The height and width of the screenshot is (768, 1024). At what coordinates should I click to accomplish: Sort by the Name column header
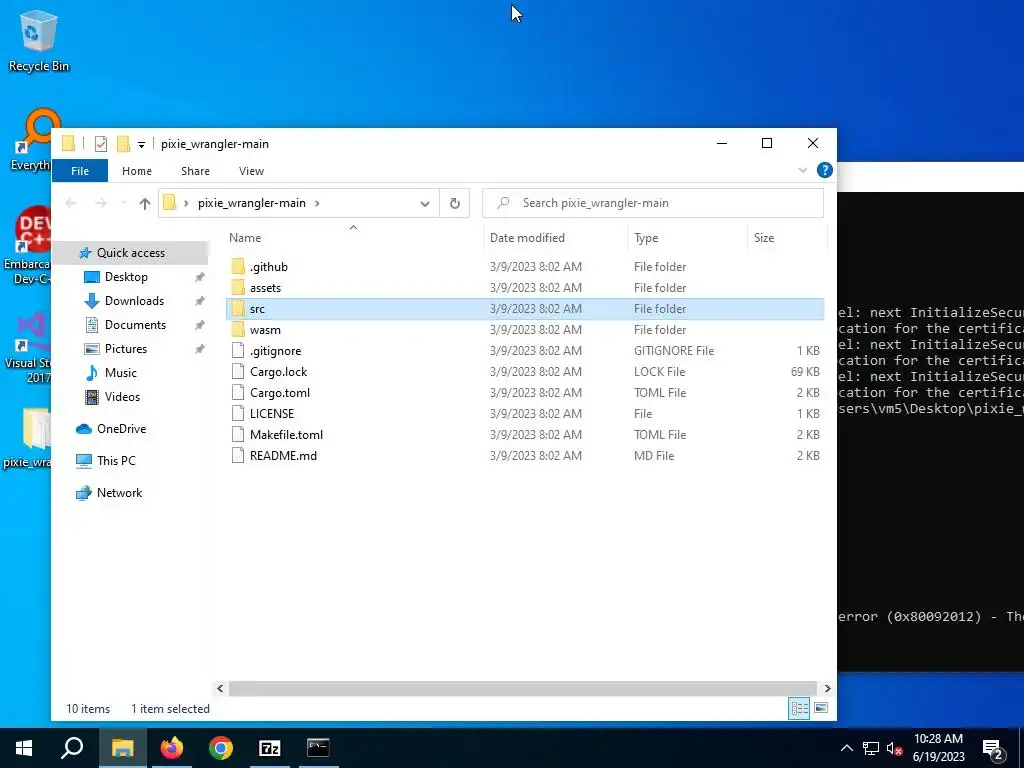pos(353,238)
